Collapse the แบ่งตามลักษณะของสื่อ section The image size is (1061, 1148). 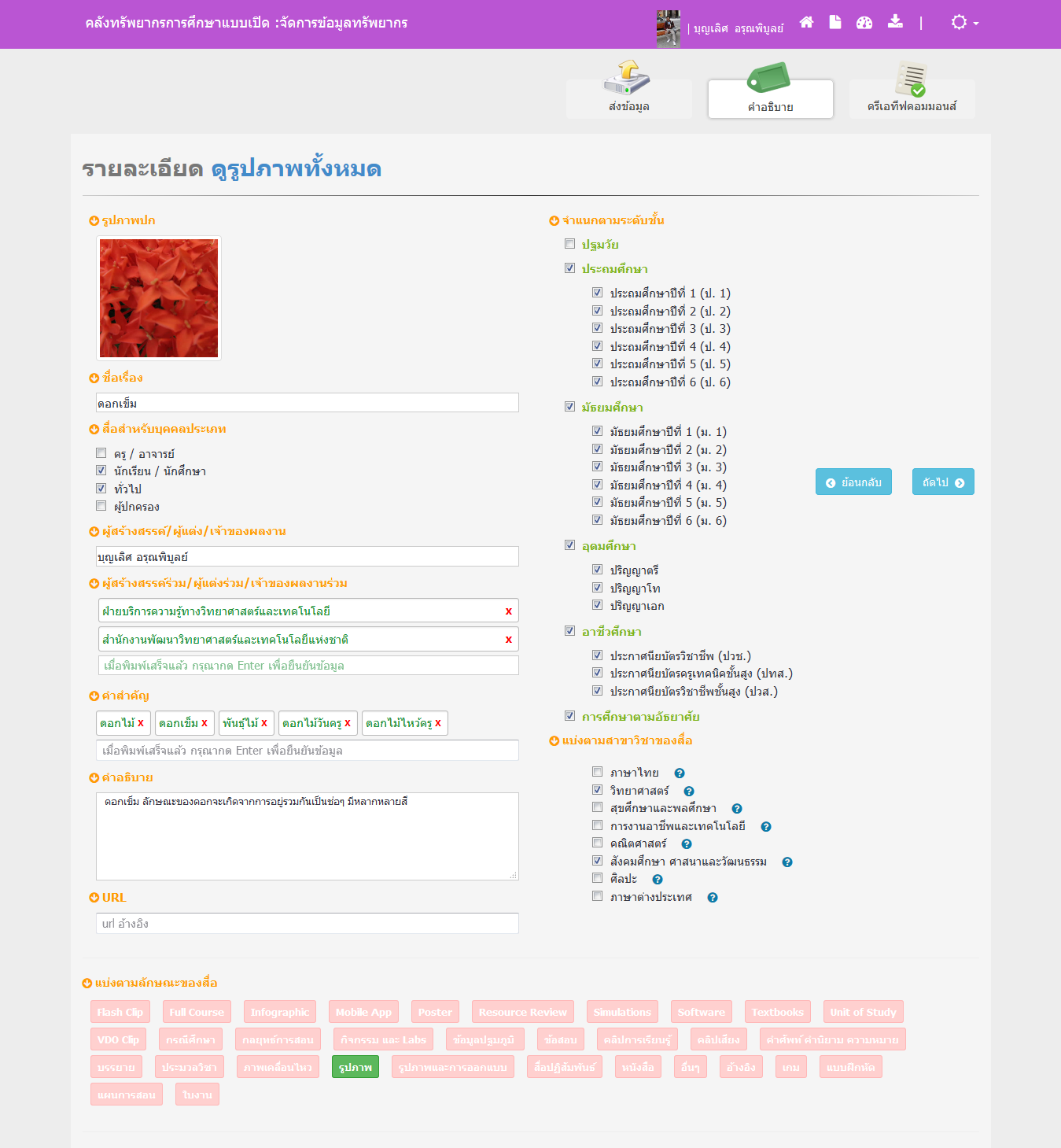point(87,983)
